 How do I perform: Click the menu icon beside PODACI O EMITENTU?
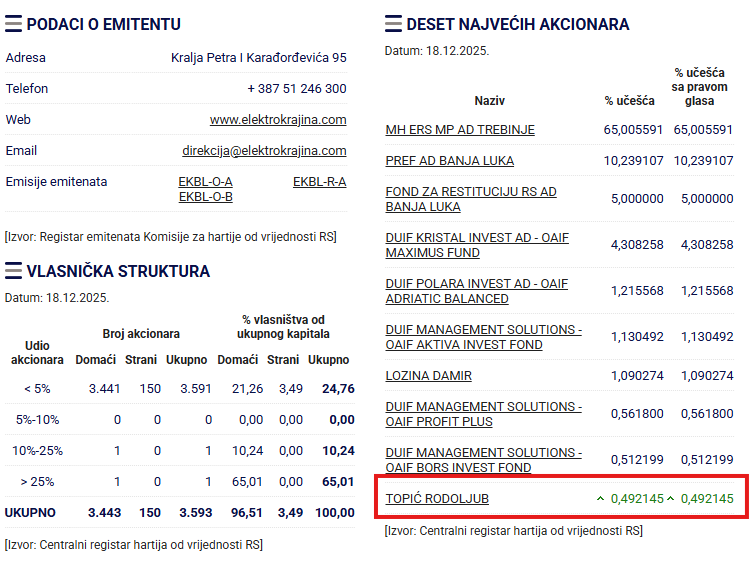tap(14, 24)
